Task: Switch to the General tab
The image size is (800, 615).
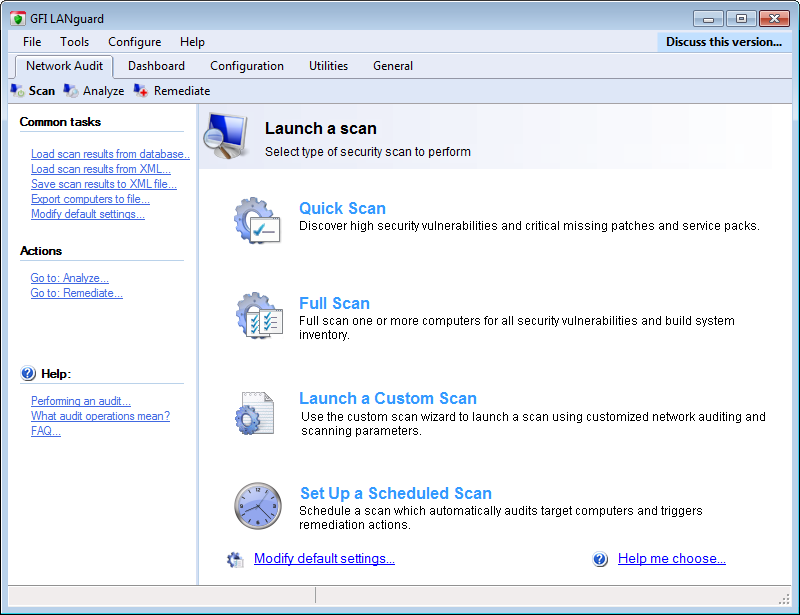Action: [393, 66]
